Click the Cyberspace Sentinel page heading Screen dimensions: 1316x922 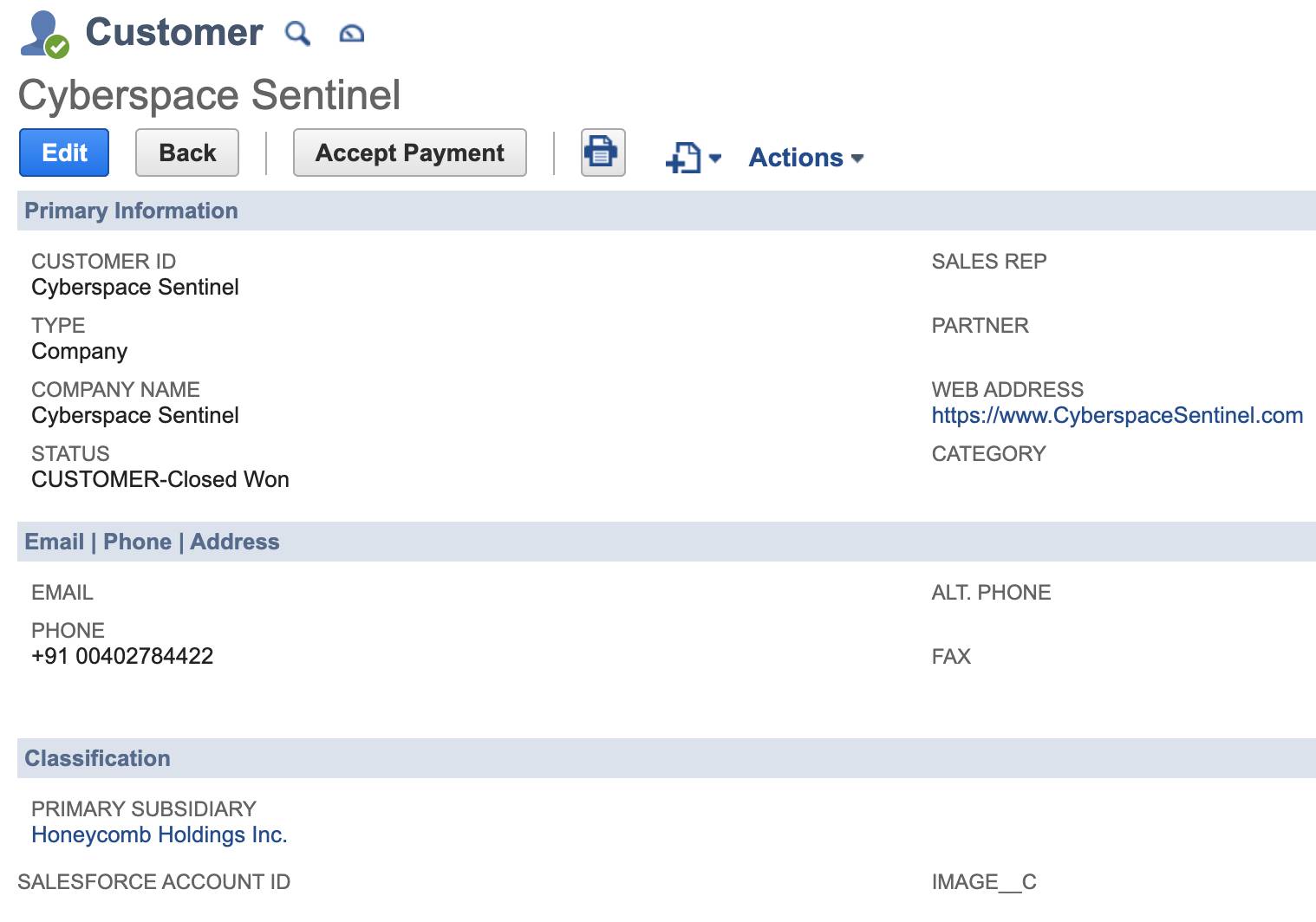tap(209, 94)
